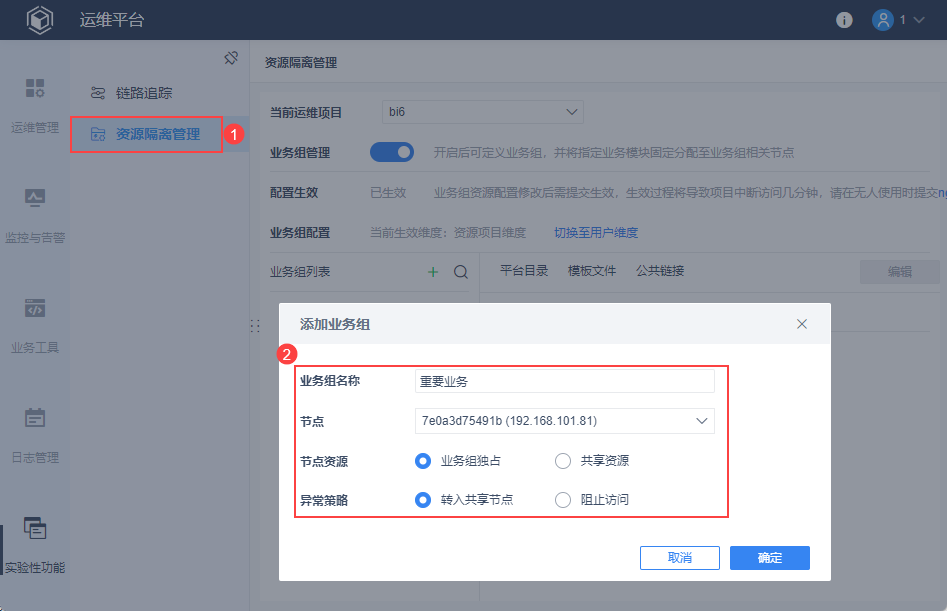Toggle the 业务组管理 switch
Image resolution: width=947 pixels, height=611 pixels.
[392, 152]
